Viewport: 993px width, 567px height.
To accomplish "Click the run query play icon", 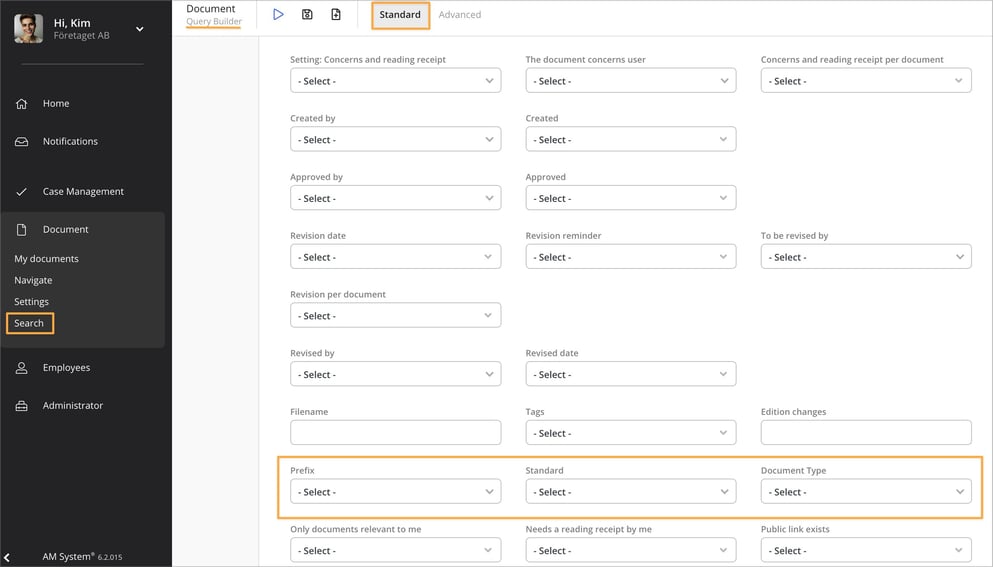I will point(278,14).
